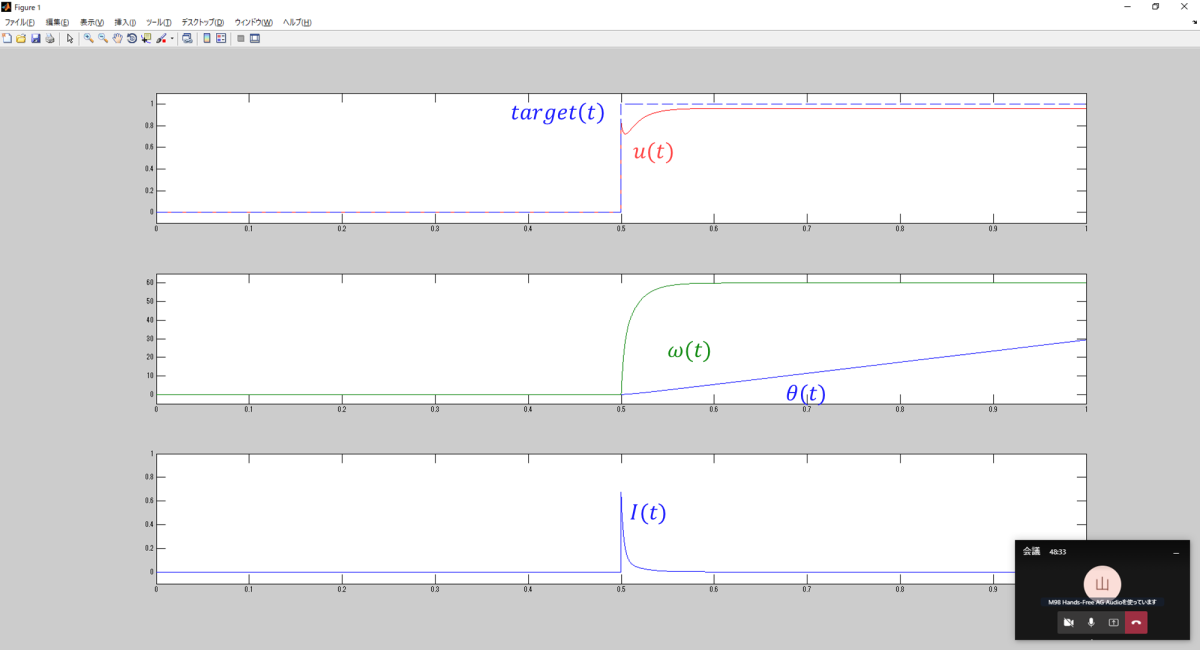Print the current figure
The image size is (1200, 650).
(50, 39)
